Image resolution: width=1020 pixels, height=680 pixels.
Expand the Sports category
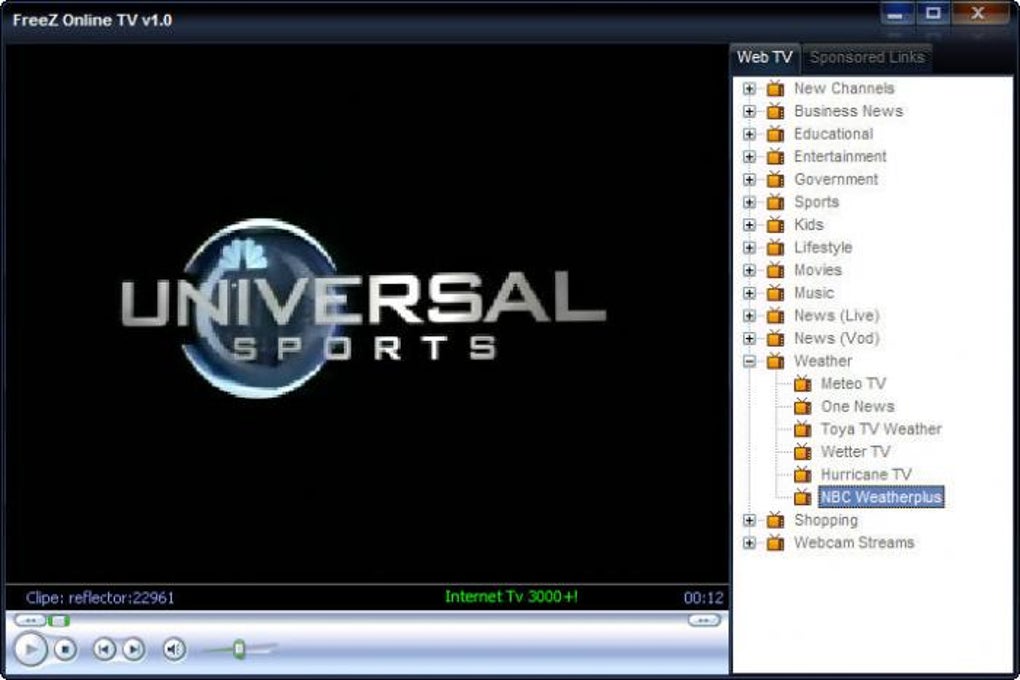749,203
